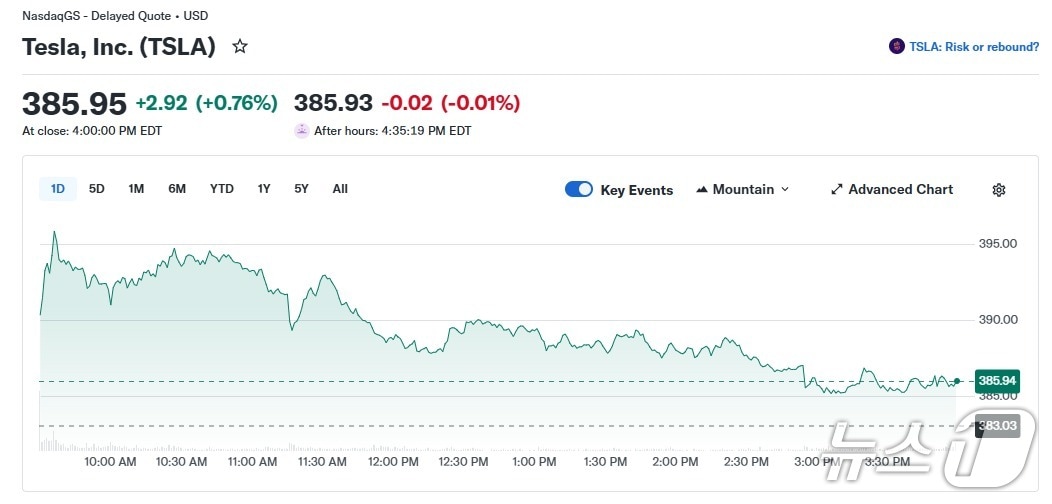Select the 1D time range tab
The width and height of the screenshot is (1052, 504).
(58, 189)
